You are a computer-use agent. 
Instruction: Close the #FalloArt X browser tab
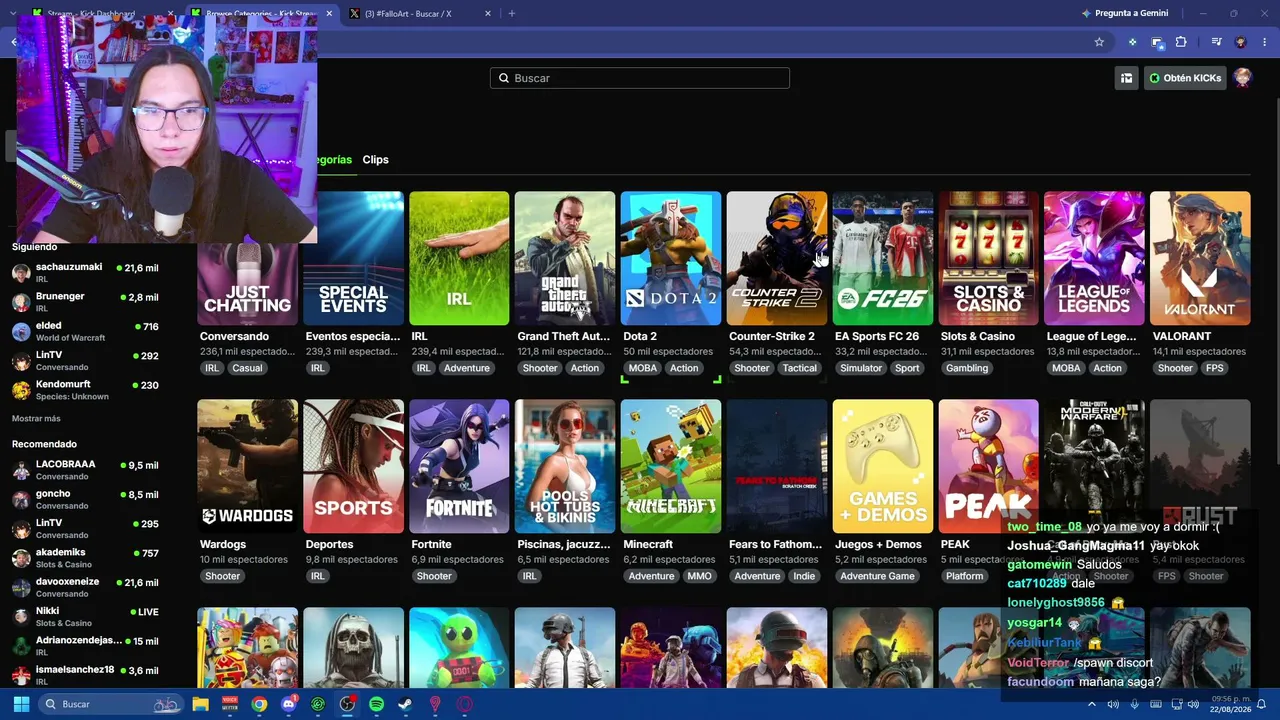coord(488,14)
